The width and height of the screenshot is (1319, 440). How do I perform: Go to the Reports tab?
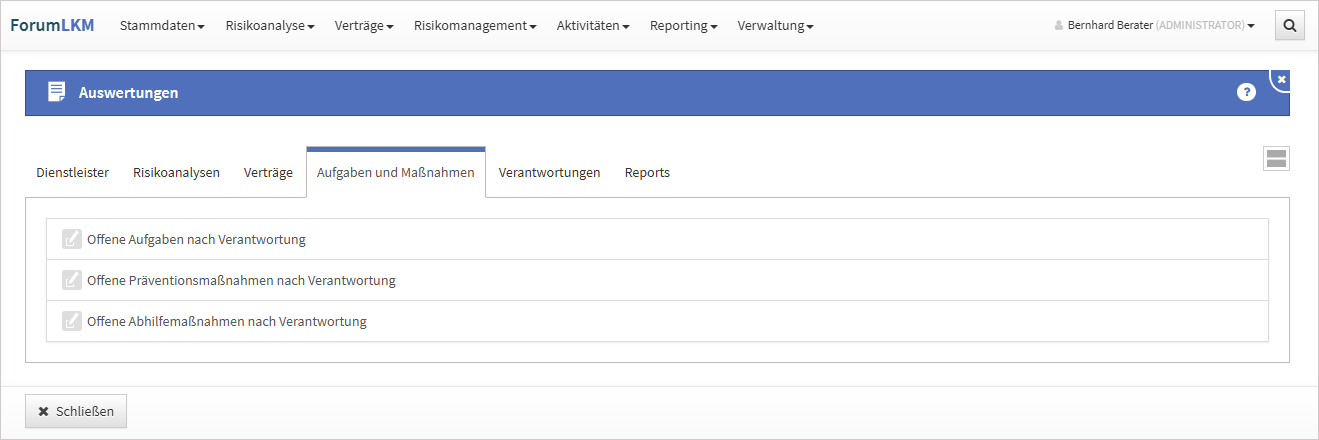[647, 173]
